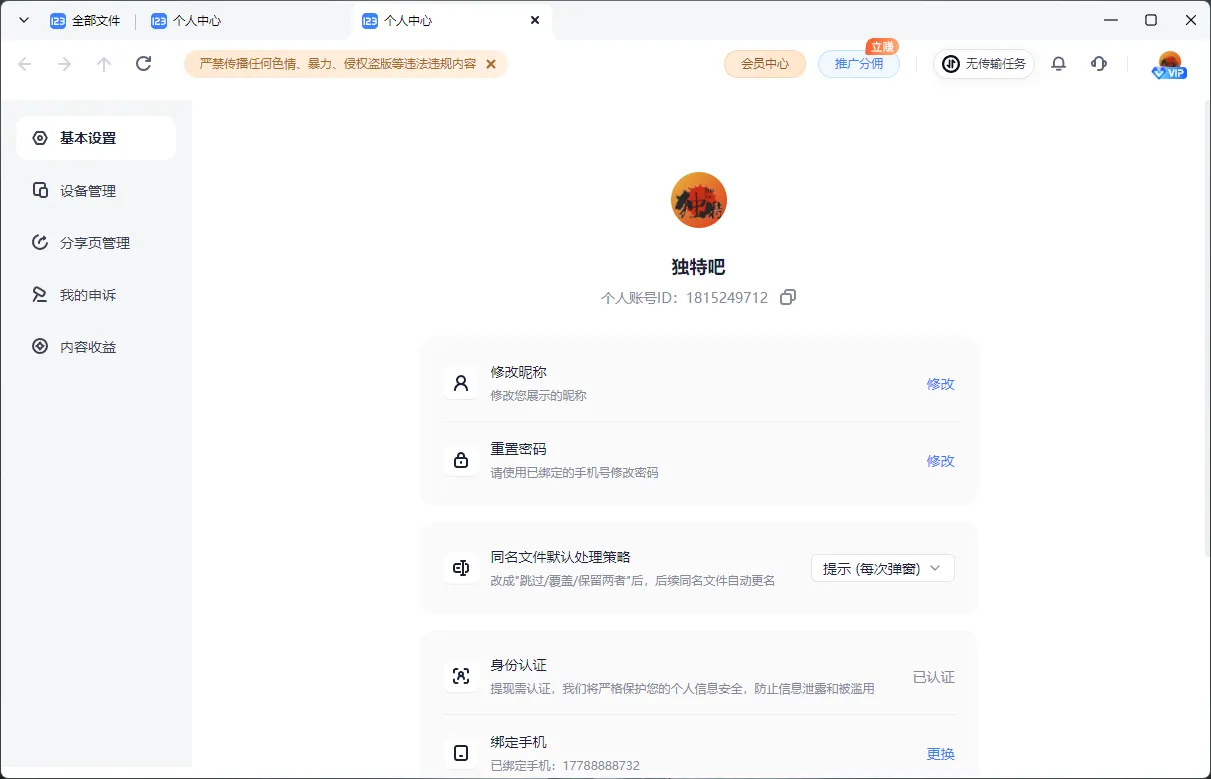Screen dimensions: 1211x779
Task: Click the VIP user avatar in the toolbar
Action: point(1169,65)
